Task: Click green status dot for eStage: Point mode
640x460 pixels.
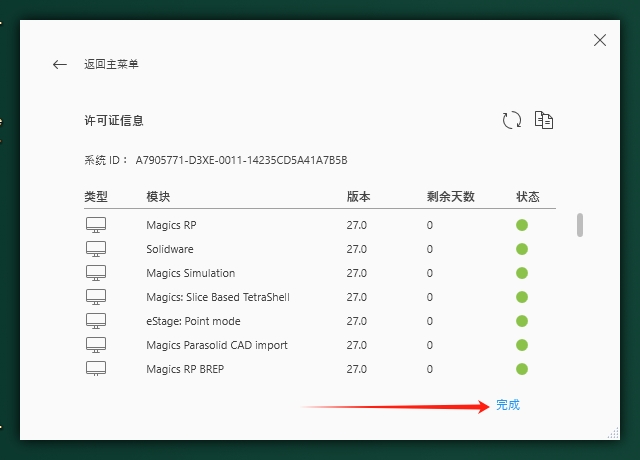Action: click(x=522, y=321)
